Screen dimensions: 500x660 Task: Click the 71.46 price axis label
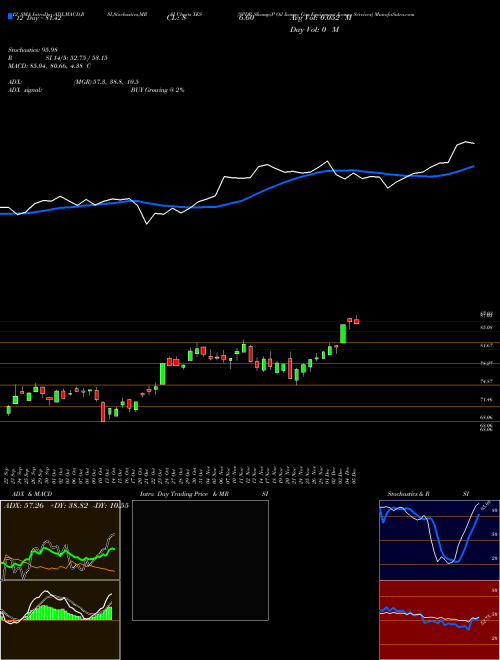[x=486, y=399]
